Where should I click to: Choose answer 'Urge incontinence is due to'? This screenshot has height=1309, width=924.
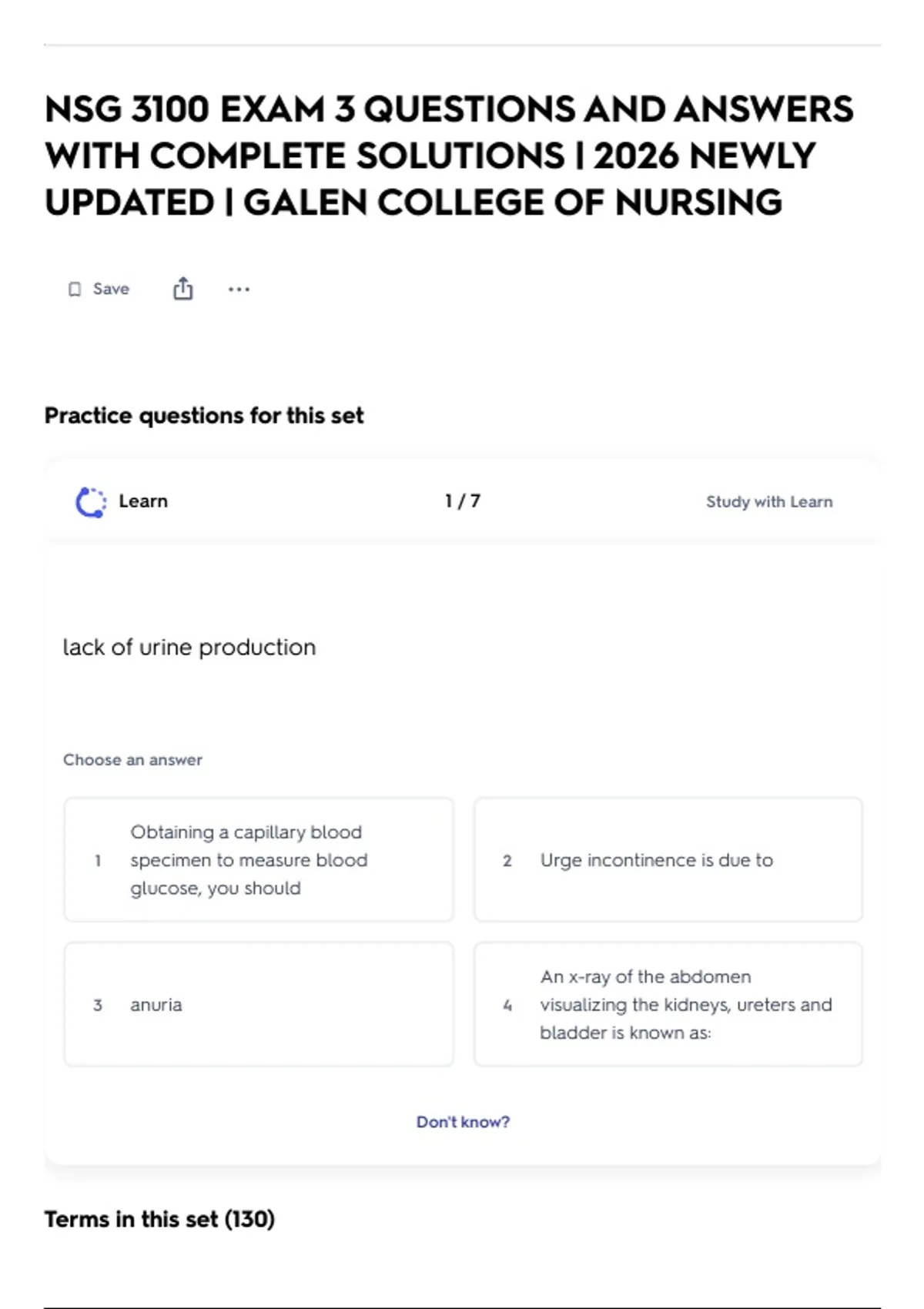click(x=668, y=859)
